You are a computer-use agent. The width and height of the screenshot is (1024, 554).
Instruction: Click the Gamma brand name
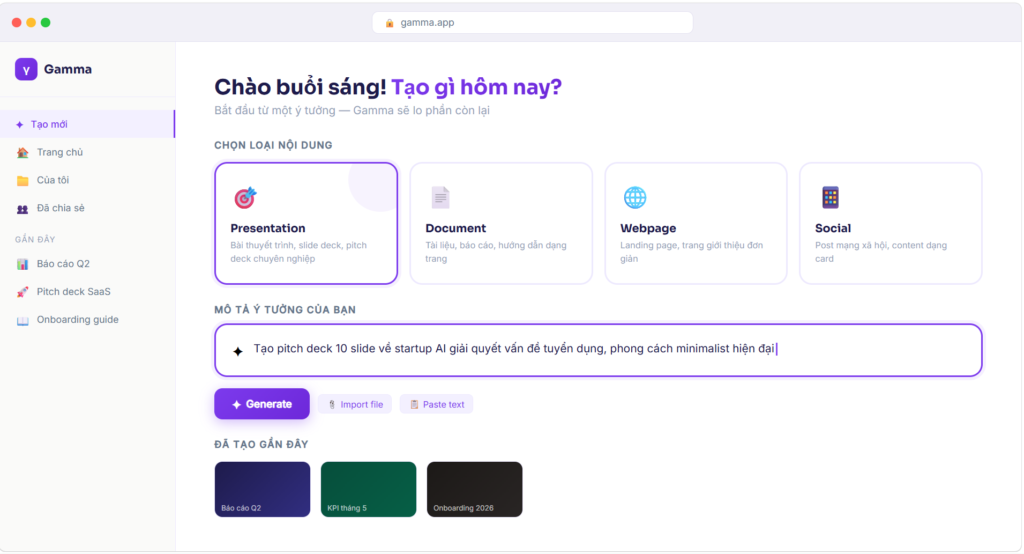(68, 69)
